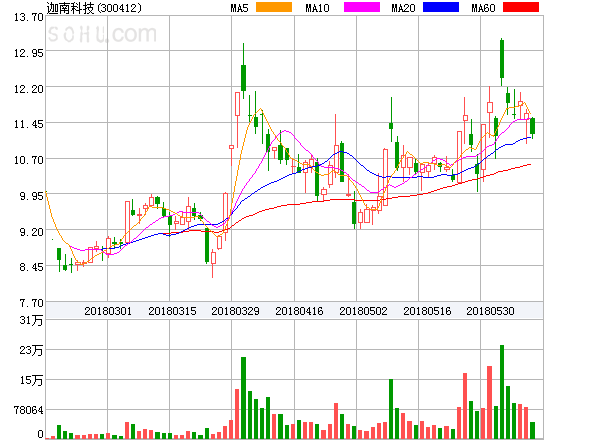Click the 20180416 date label
This screenshot has width=600, height=440.
(x=299, y=311)
